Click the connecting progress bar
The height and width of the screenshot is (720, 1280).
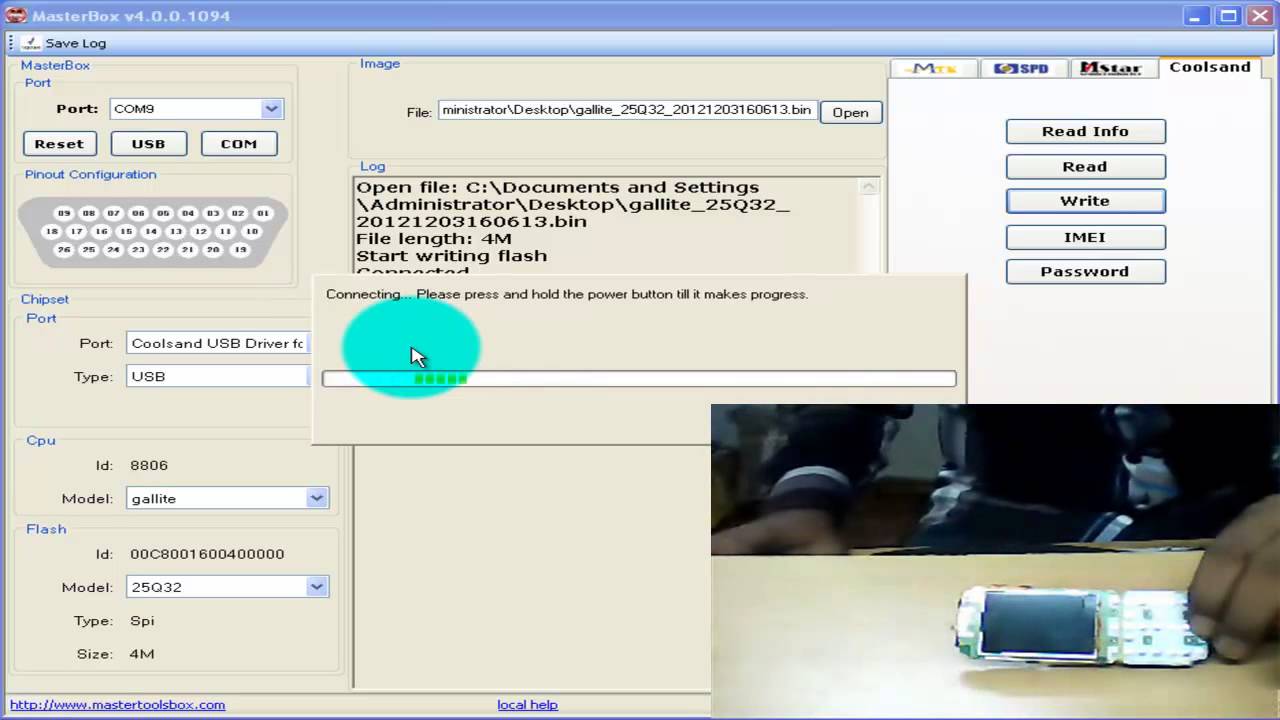point(639,379)
